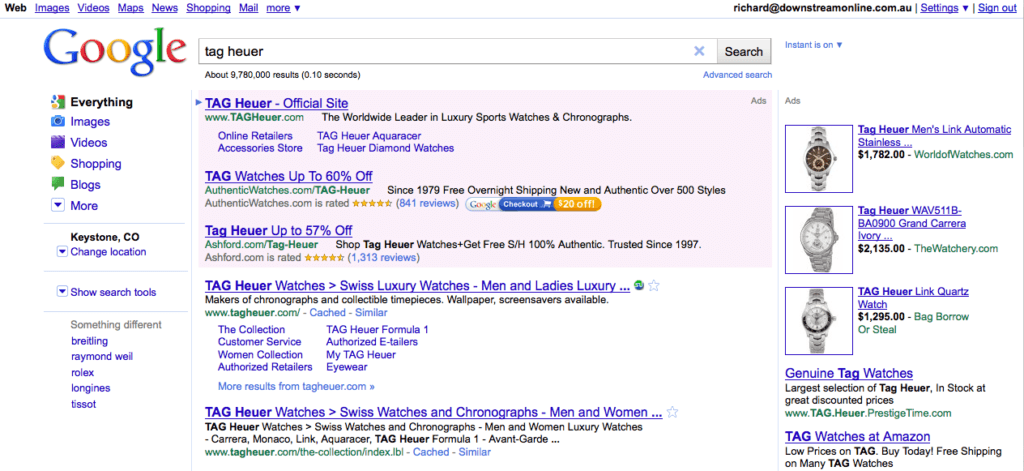Click Cached link for the-collection result
Viewport: 1024px width, 471px height.
click(x=432, y=452)
